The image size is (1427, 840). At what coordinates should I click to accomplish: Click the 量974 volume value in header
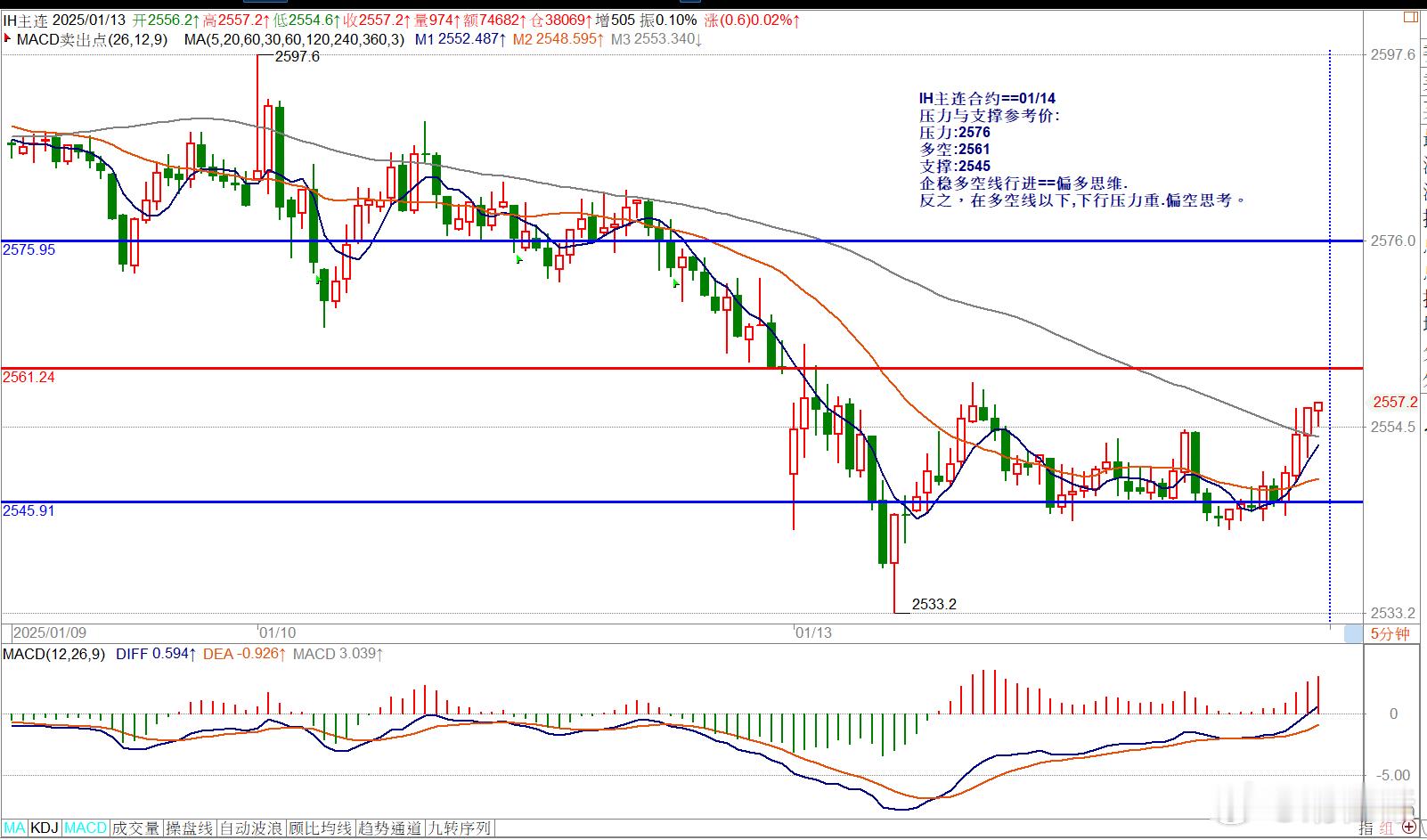pos(438,20)
